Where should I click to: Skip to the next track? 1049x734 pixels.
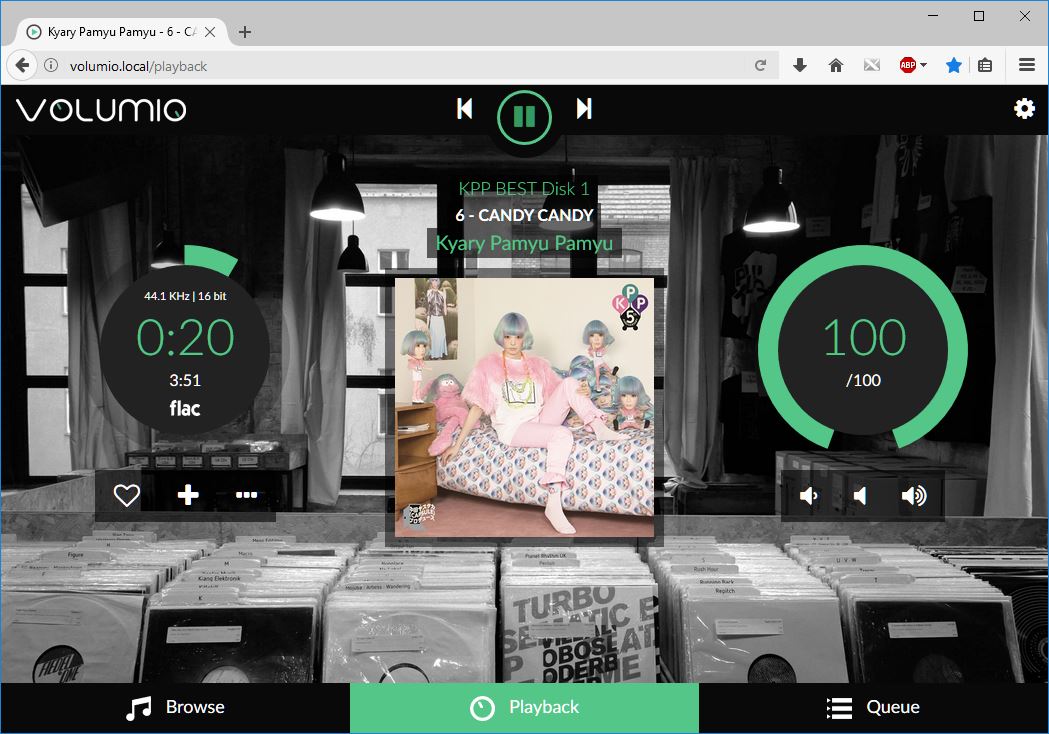(x=584, y=108)
